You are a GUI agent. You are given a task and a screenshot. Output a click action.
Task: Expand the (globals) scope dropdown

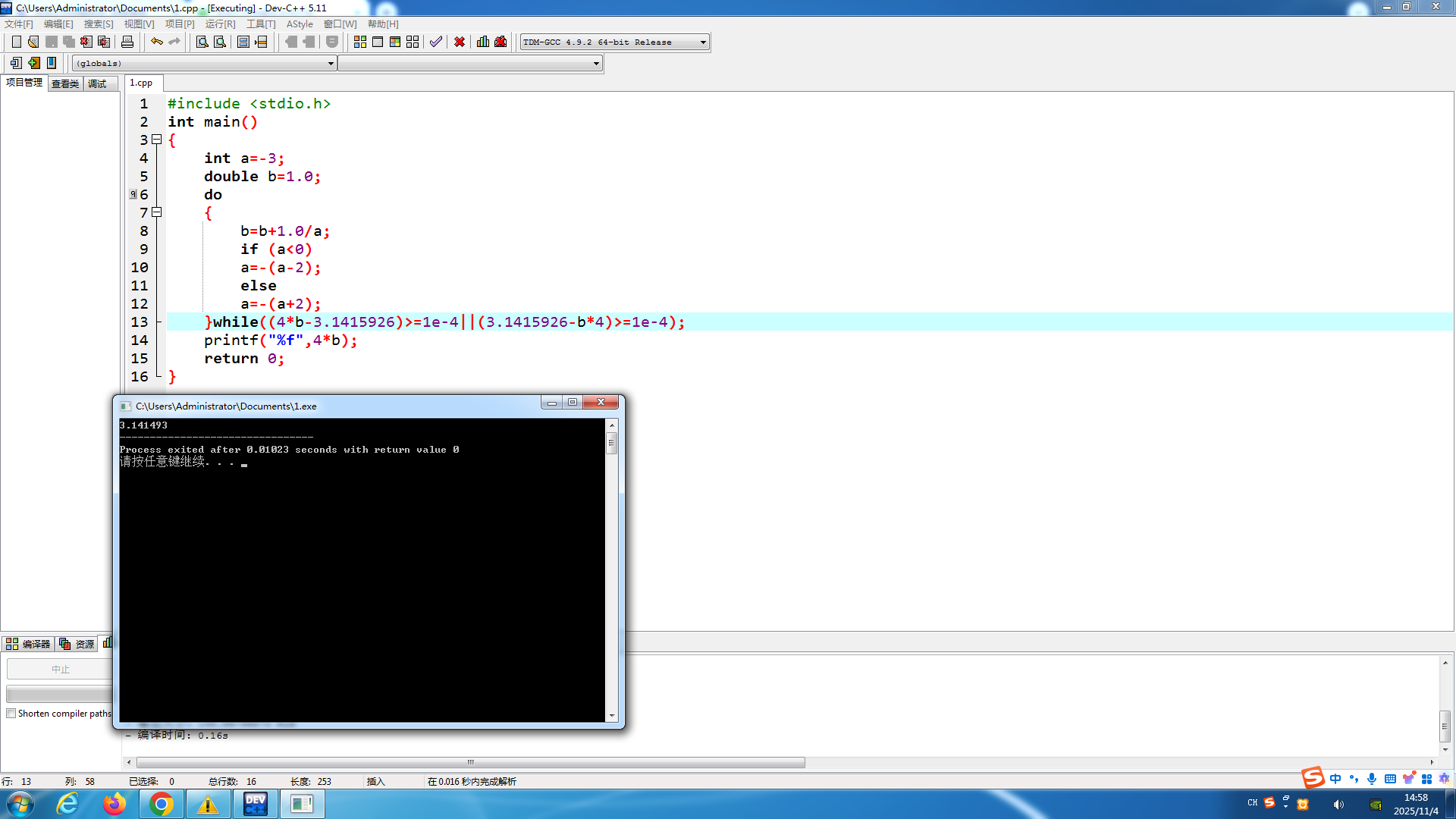click(x=331, y=64)
